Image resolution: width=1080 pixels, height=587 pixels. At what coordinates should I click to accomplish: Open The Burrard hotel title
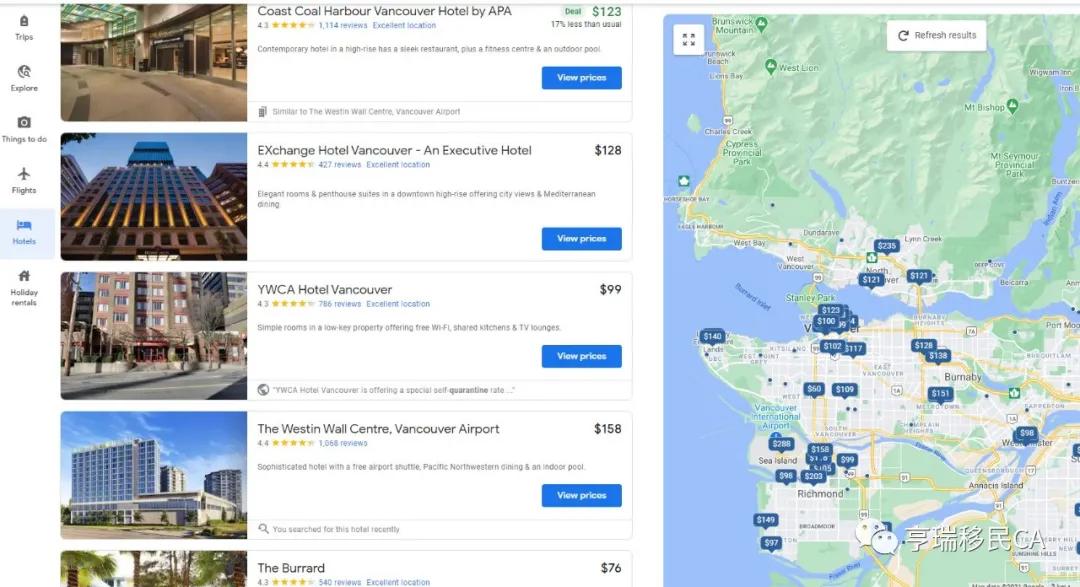tap(291, 568)
